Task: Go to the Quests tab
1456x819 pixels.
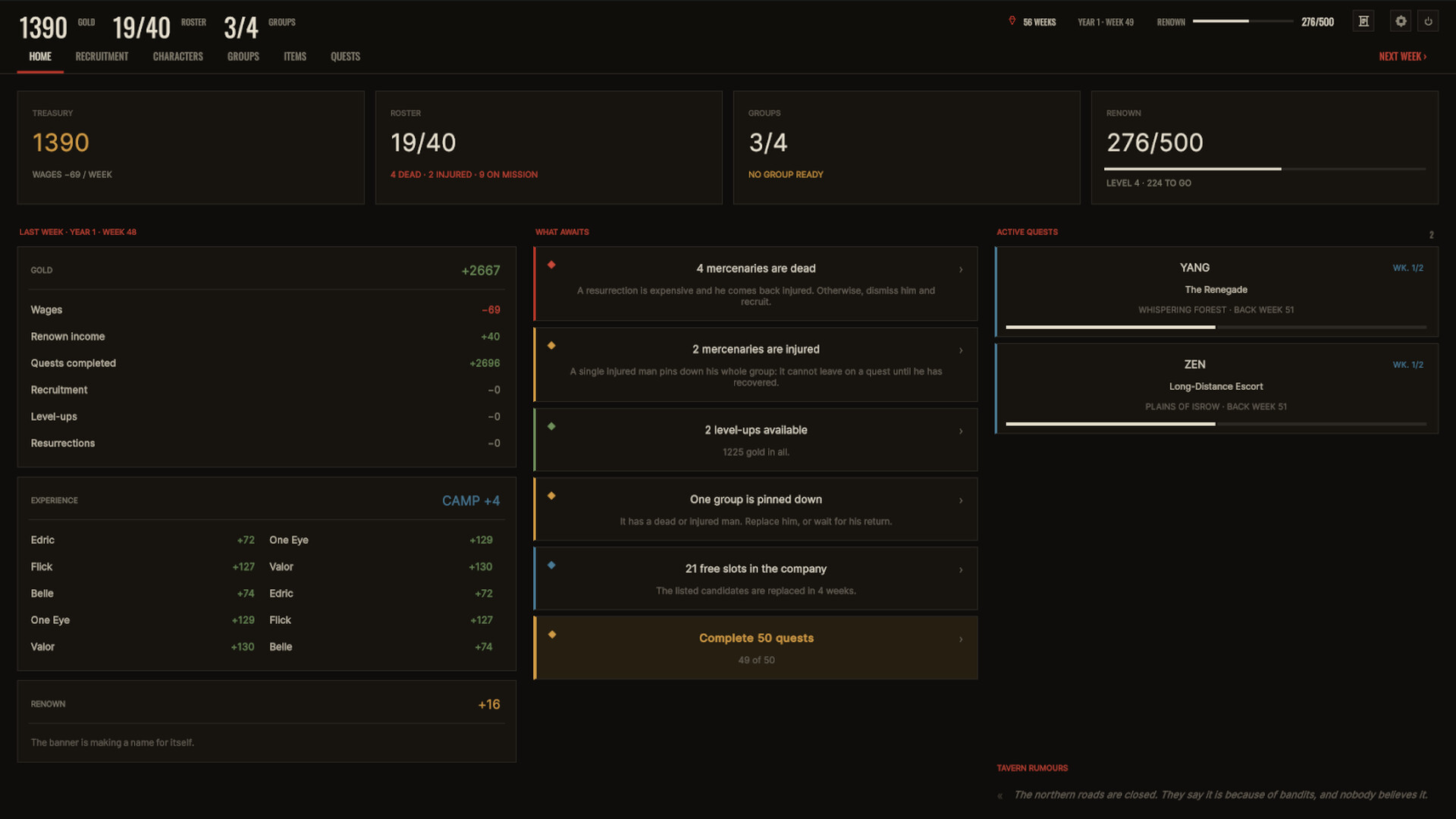Action: [345, 57]
